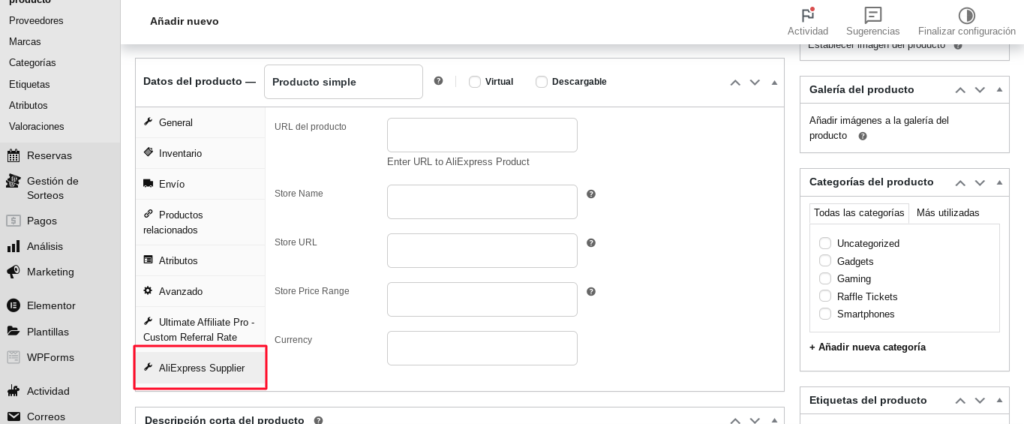The image size is (1024, 424).
Task: Focus the Store Price Range field
Action: click(x=482, y=299)
